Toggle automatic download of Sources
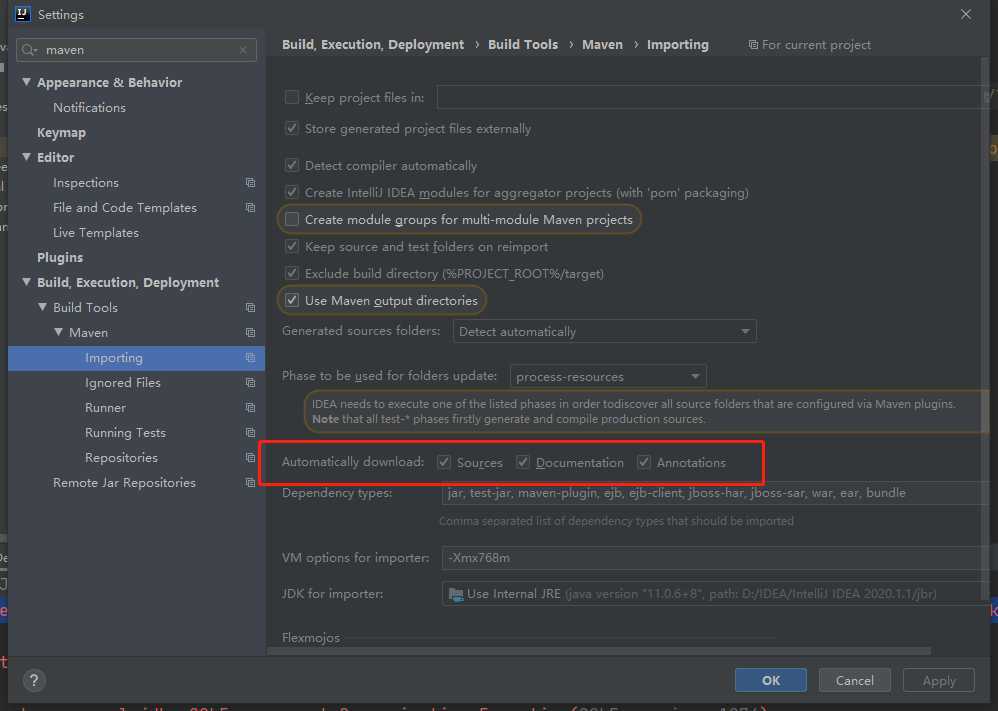 point(444,462)
